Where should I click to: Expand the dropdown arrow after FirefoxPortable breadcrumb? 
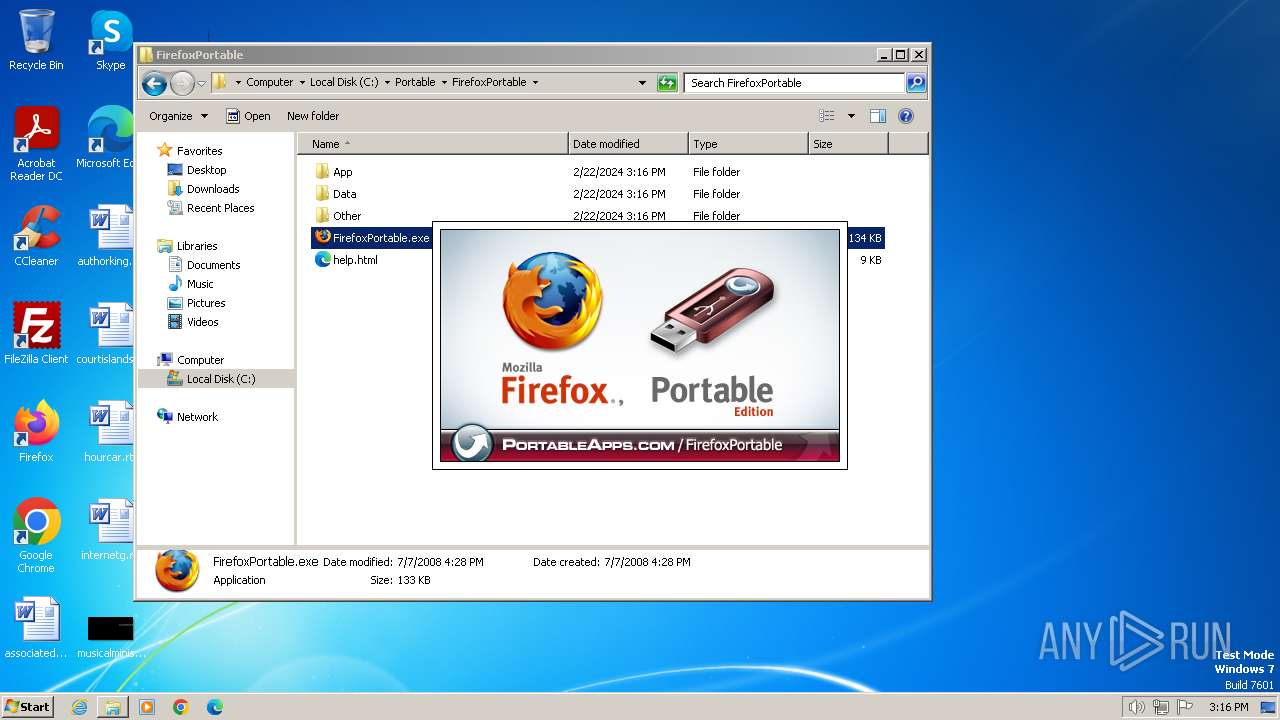535,83
